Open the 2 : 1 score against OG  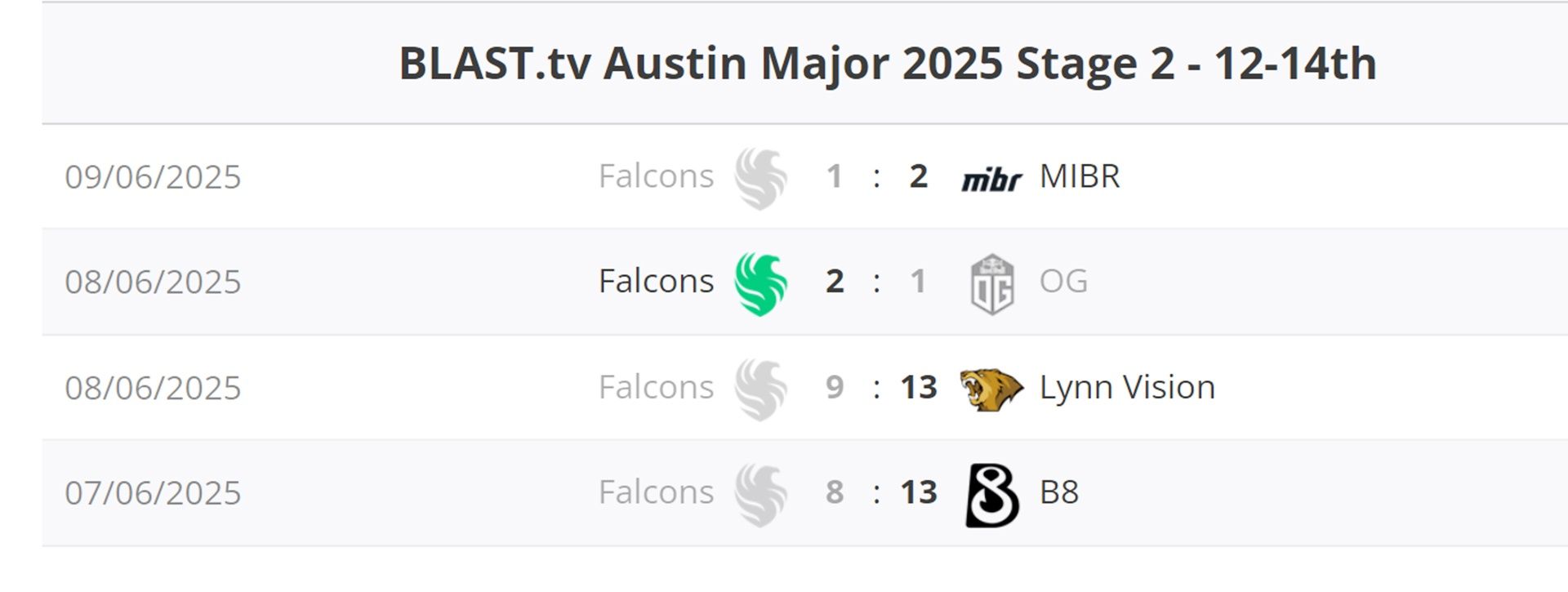pos(876,282)
